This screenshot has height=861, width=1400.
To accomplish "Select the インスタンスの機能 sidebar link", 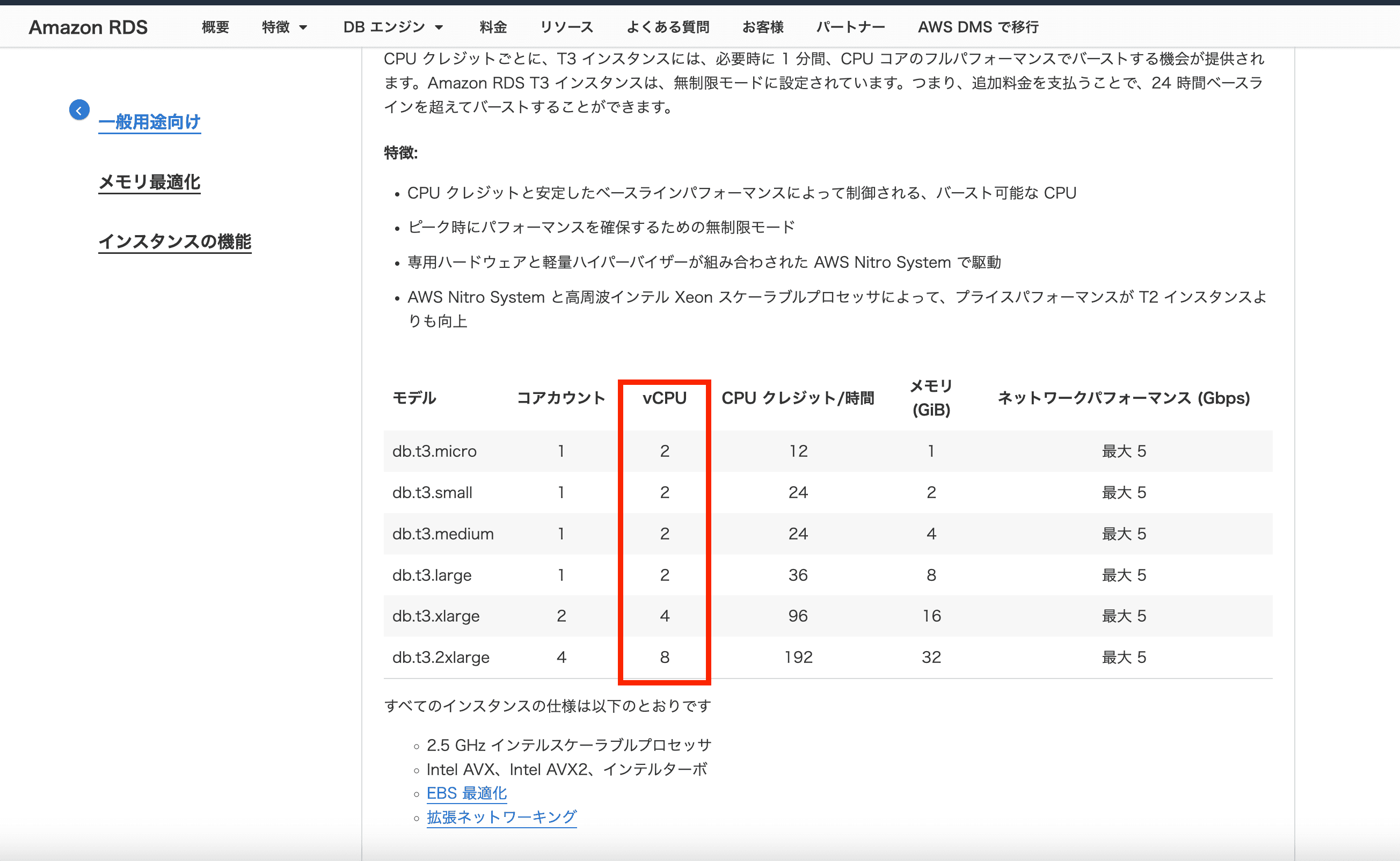I will click(x=175, y=242).
